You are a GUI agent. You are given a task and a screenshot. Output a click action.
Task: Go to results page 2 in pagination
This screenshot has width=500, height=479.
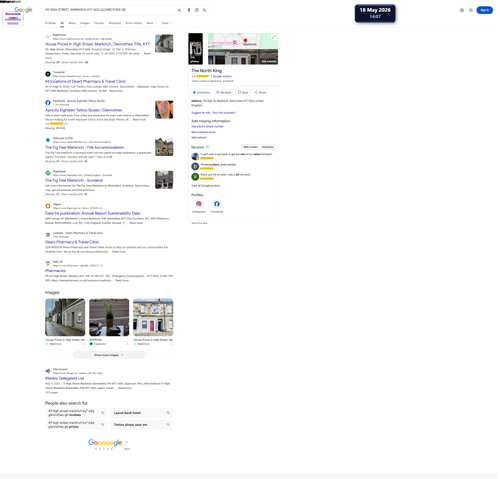point(100,450)
